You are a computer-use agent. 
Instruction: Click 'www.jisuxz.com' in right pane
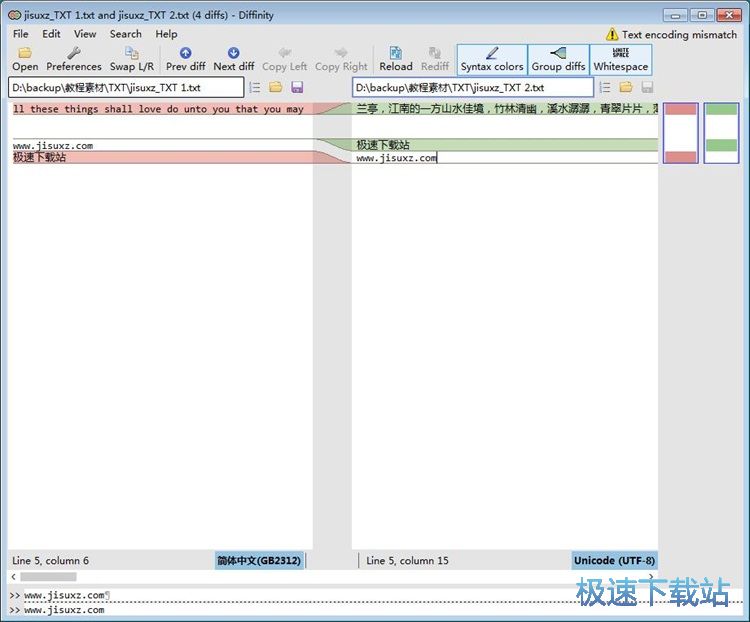(396, 158)
